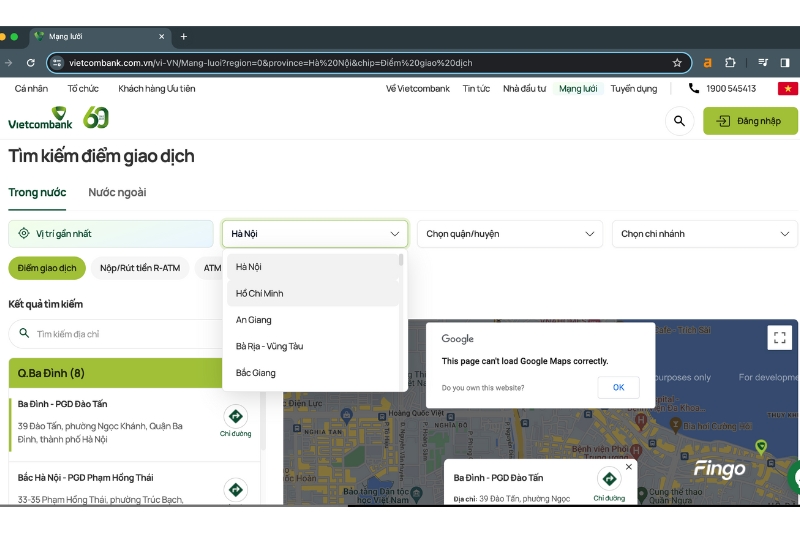Click the results list scrollbar

(263, 423)
